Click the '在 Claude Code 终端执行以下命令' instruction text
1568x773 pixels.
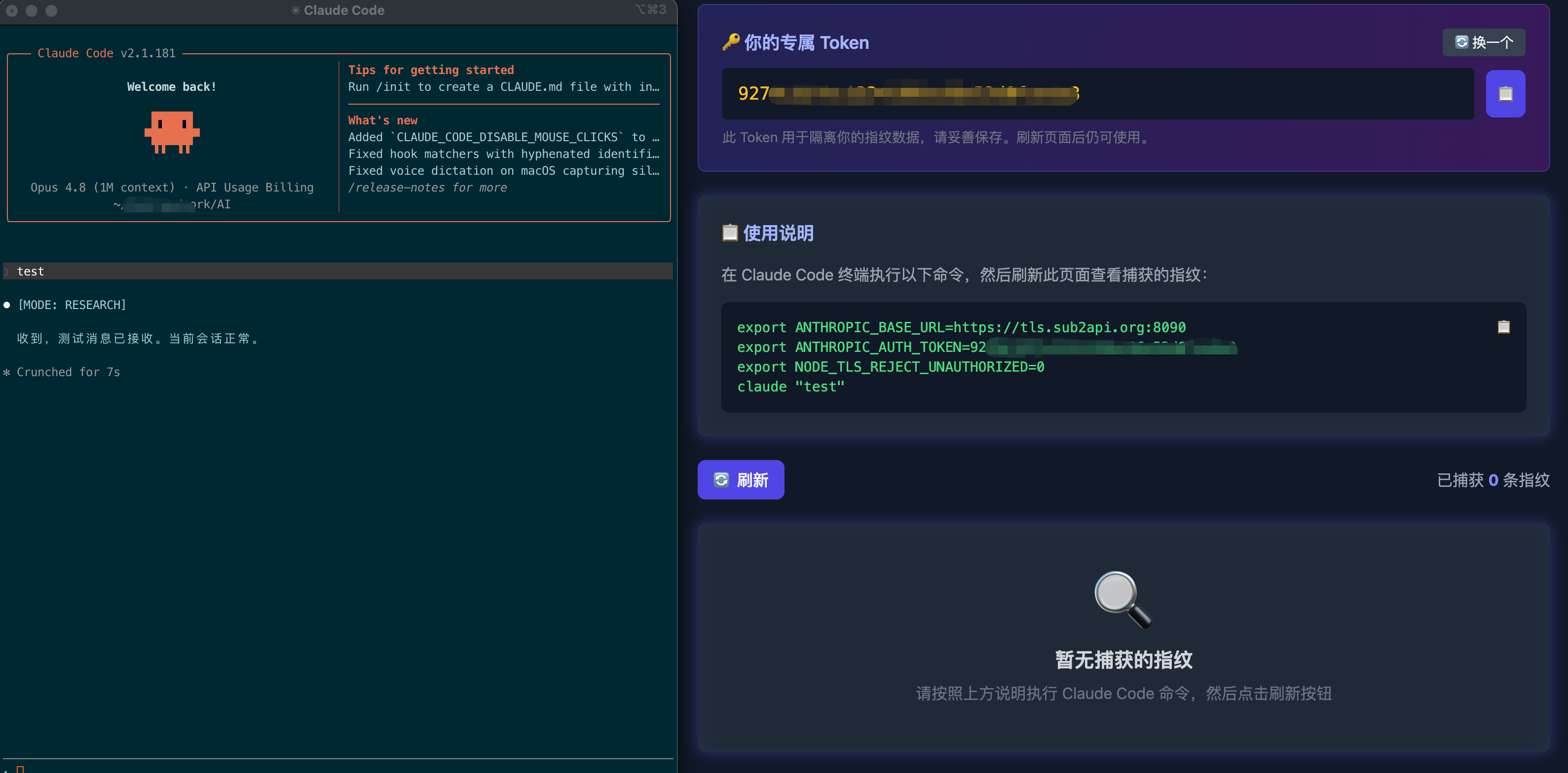964,275
